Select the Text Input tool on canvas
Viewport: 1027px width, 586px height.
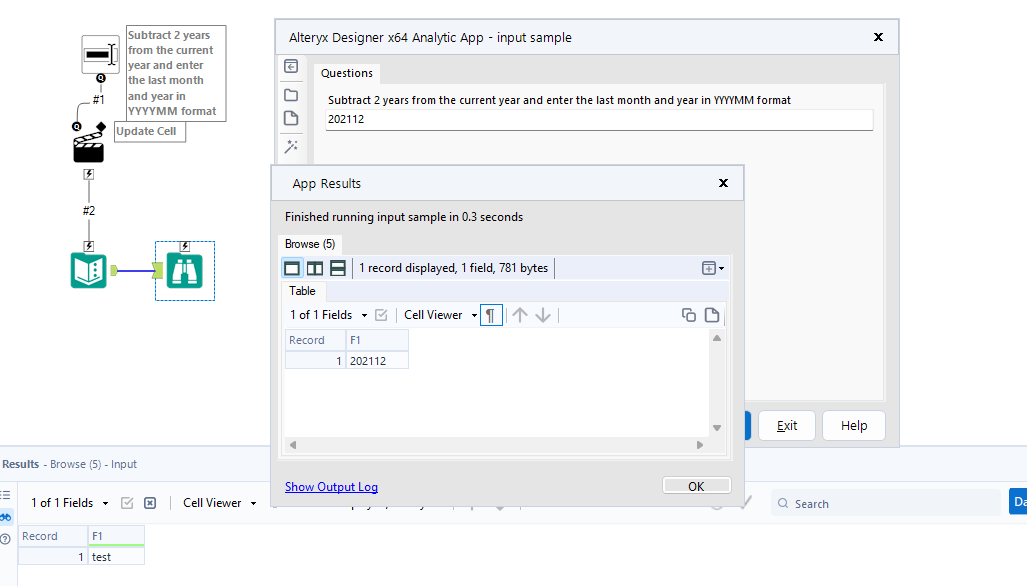point(89,270)
